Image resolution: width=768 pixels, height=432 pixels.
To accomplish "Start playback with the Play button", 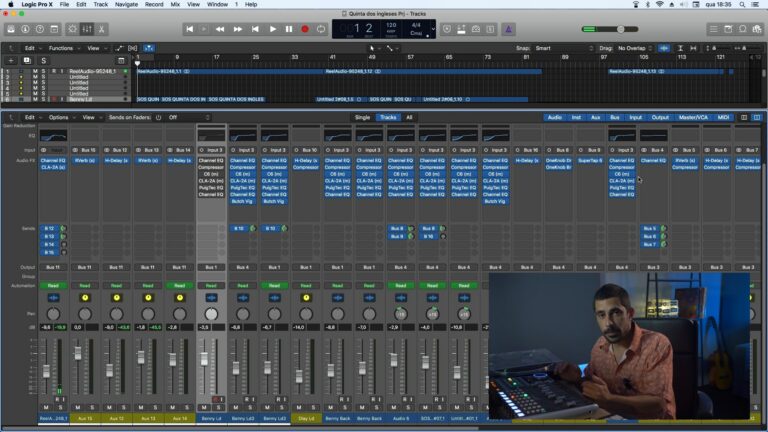I will click(272, 29).
